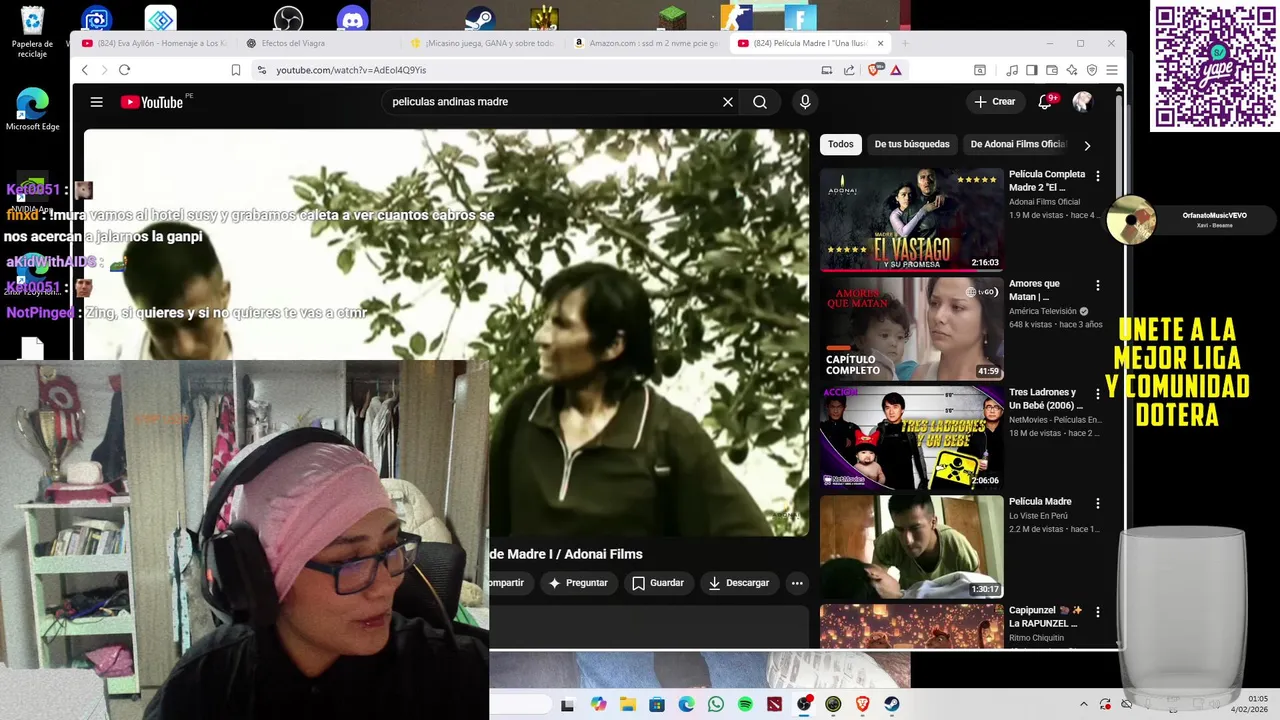Show hidden system tray icons chevron
1280x720 pixels.
[x=1083, y=704]
